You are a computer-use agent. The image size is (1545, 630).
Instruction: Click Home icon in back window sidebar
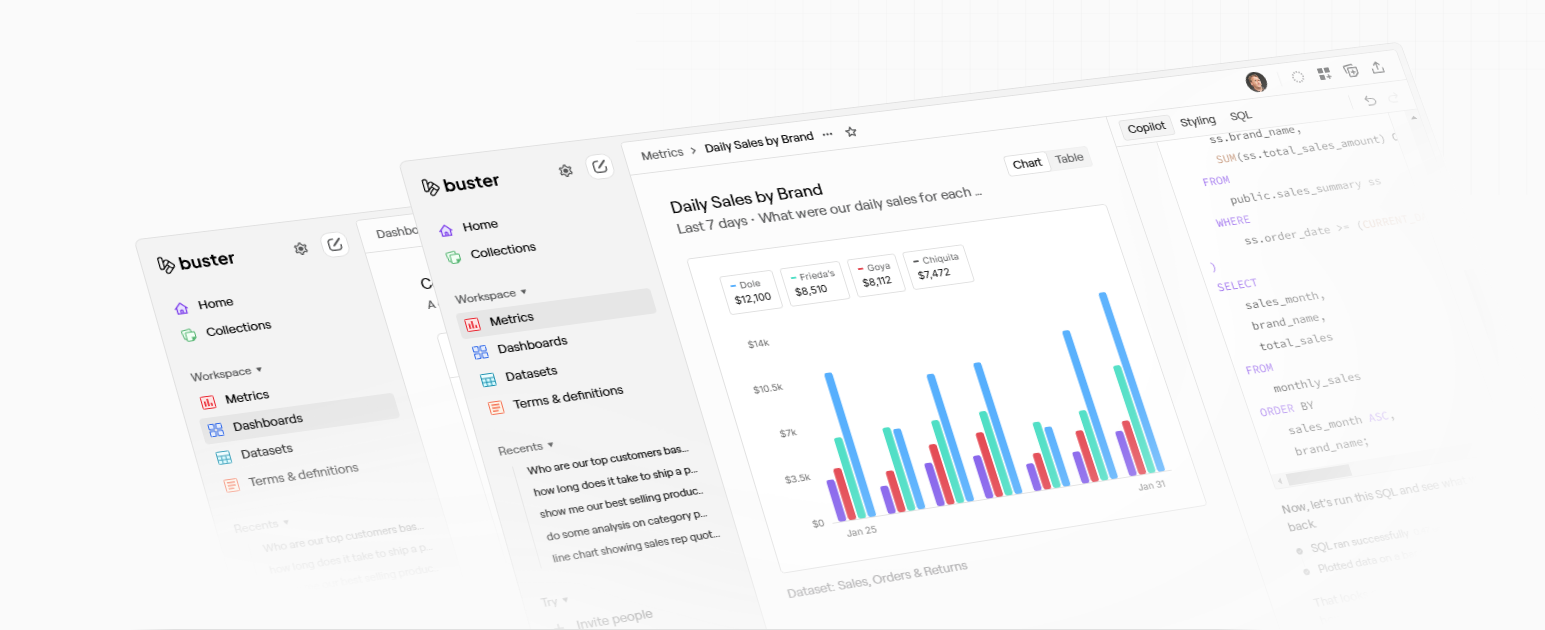point(181,308)
